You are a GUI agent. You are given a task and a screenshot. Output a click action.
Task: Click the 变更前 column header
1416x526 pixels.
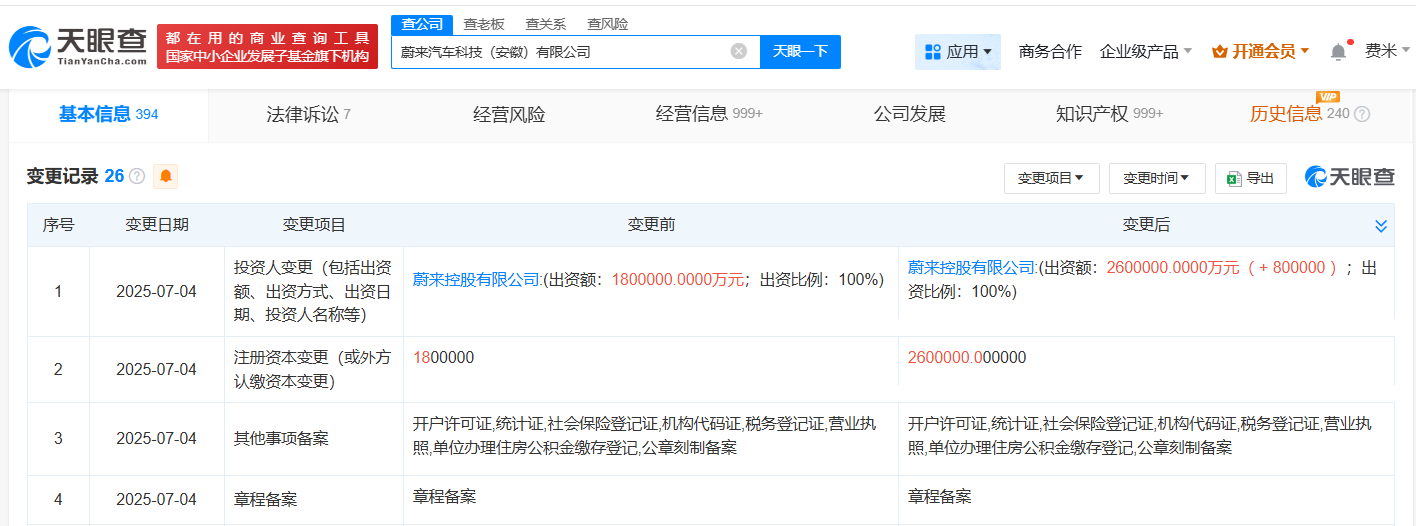pos(651,225)
